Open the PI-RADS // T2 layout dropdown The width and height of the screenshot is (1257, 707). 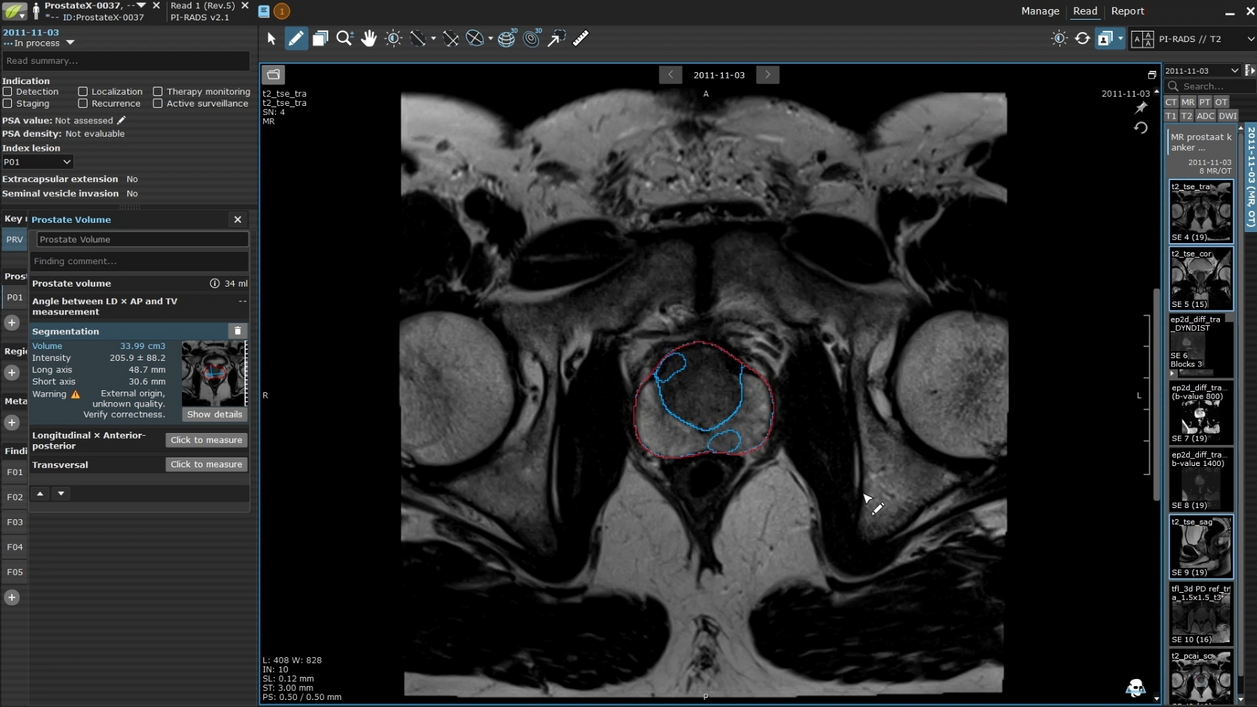1250,39
